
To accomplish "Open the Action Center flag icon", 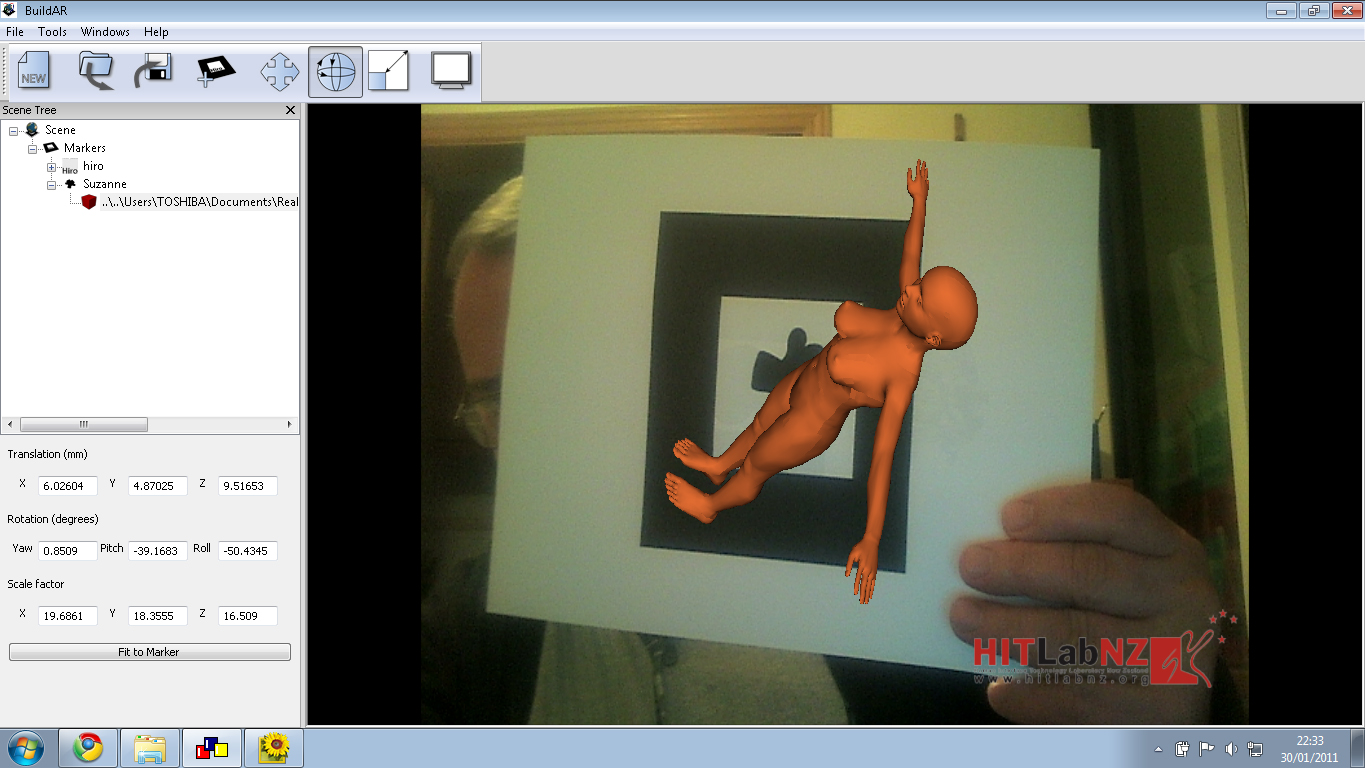I will point(1207,748).
